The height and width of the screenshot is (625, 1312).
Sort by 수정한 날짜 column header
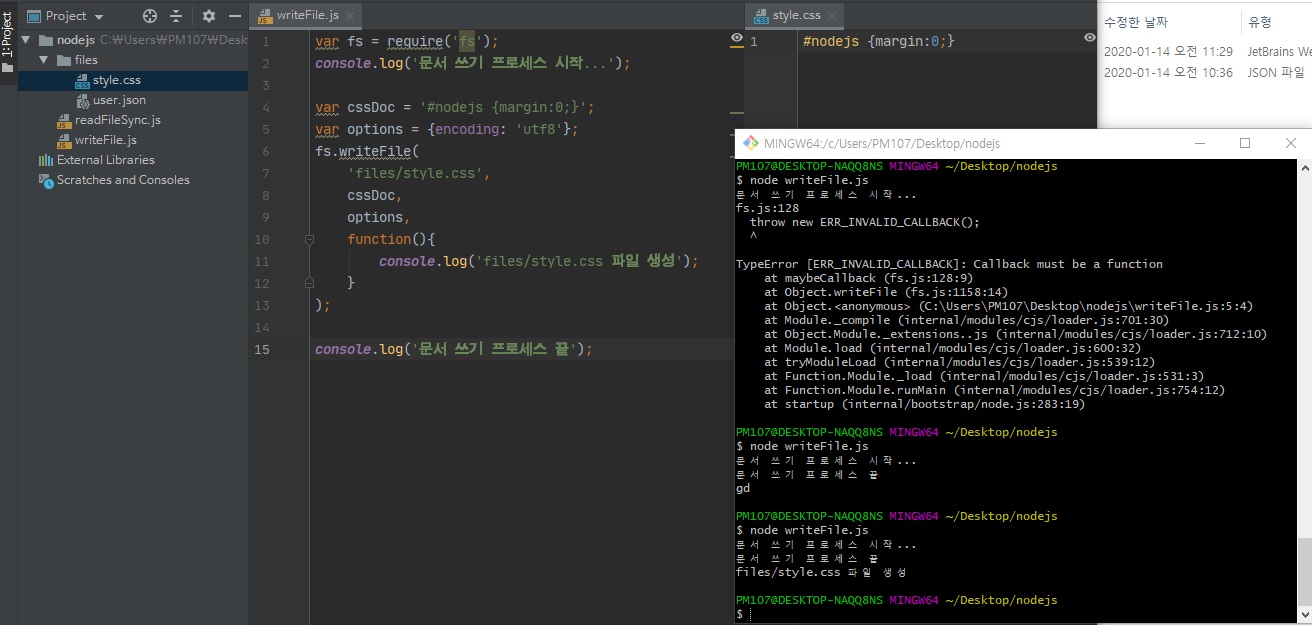click(x=1135, y=22)
